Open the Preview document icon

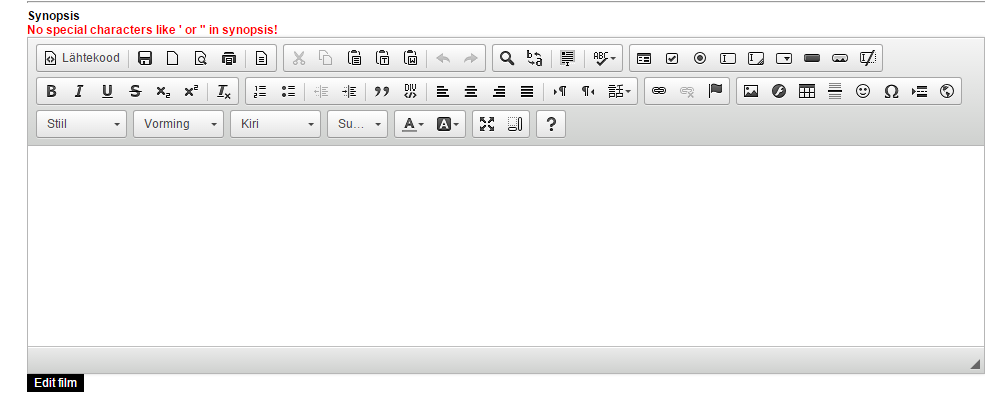point(201,58)
